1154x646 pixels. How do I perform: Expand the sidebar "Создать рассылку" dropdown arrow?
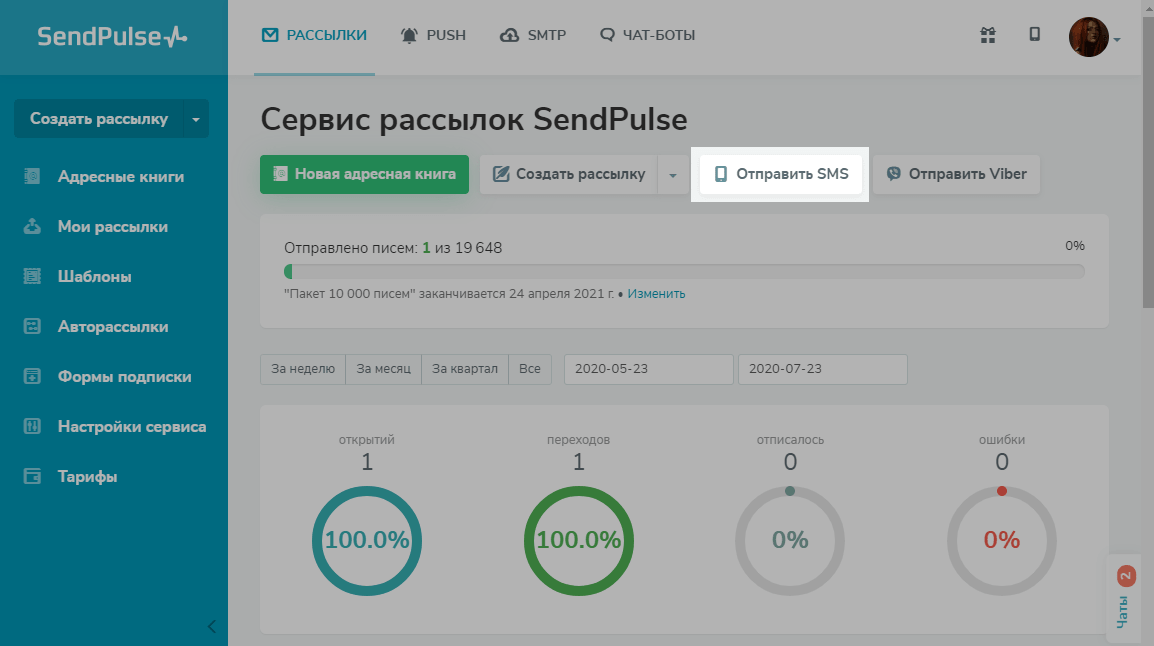(x=196, y=119)
